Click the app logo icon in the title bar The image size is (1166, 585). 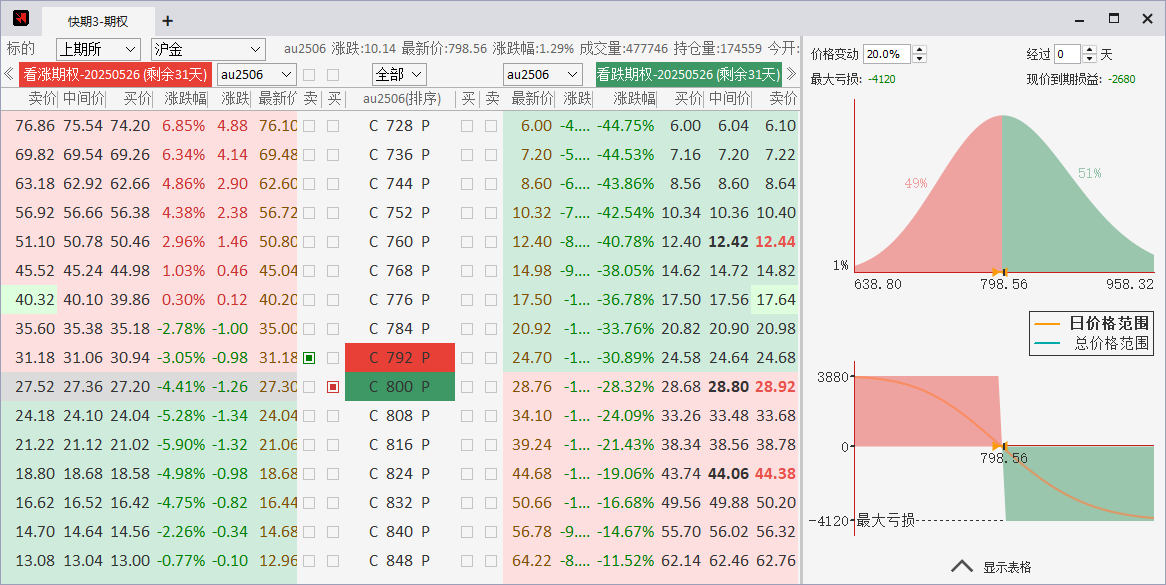pyautogui.click(x=21, y=19)
